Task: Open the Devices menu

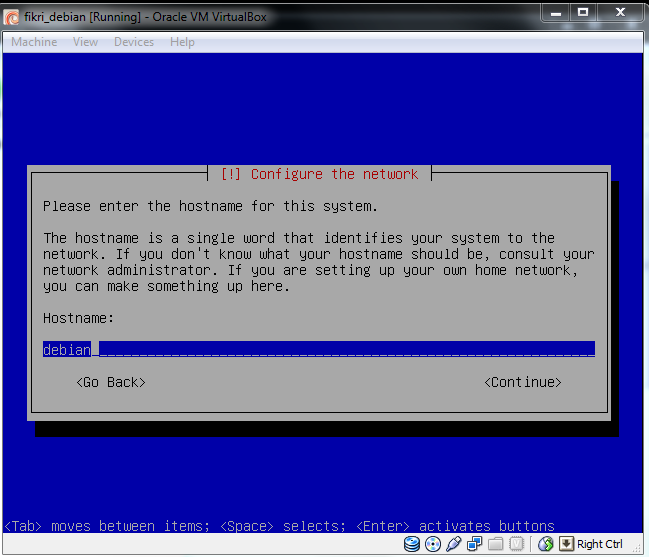Action: click(134, 42)
